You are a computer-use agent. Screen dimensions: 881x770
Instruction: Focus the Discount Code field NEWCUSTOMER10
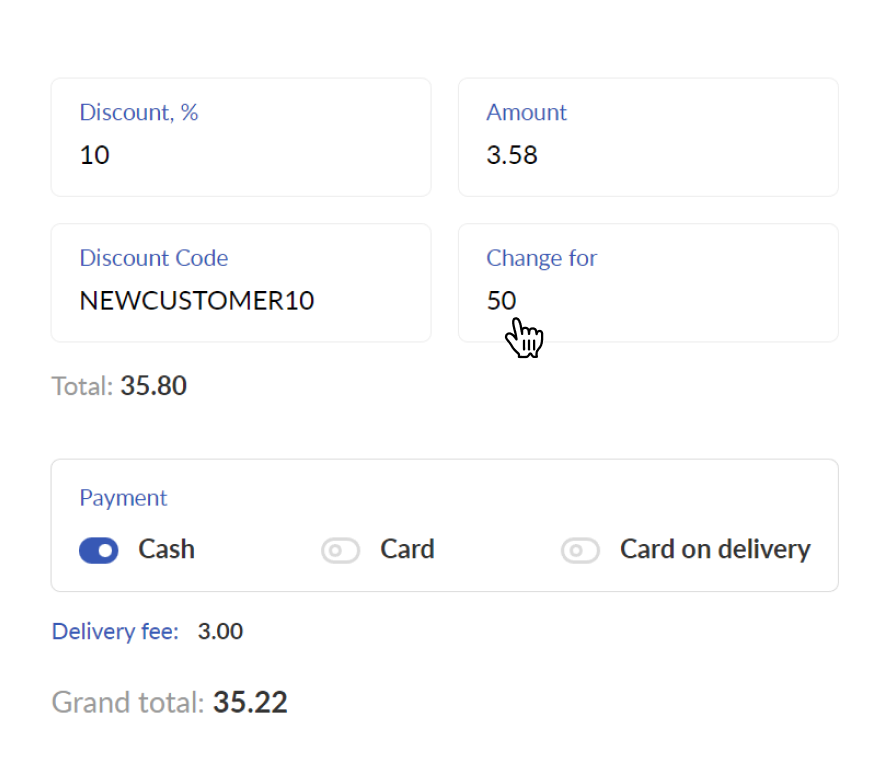pyautogui.click(x=241, y=283)
